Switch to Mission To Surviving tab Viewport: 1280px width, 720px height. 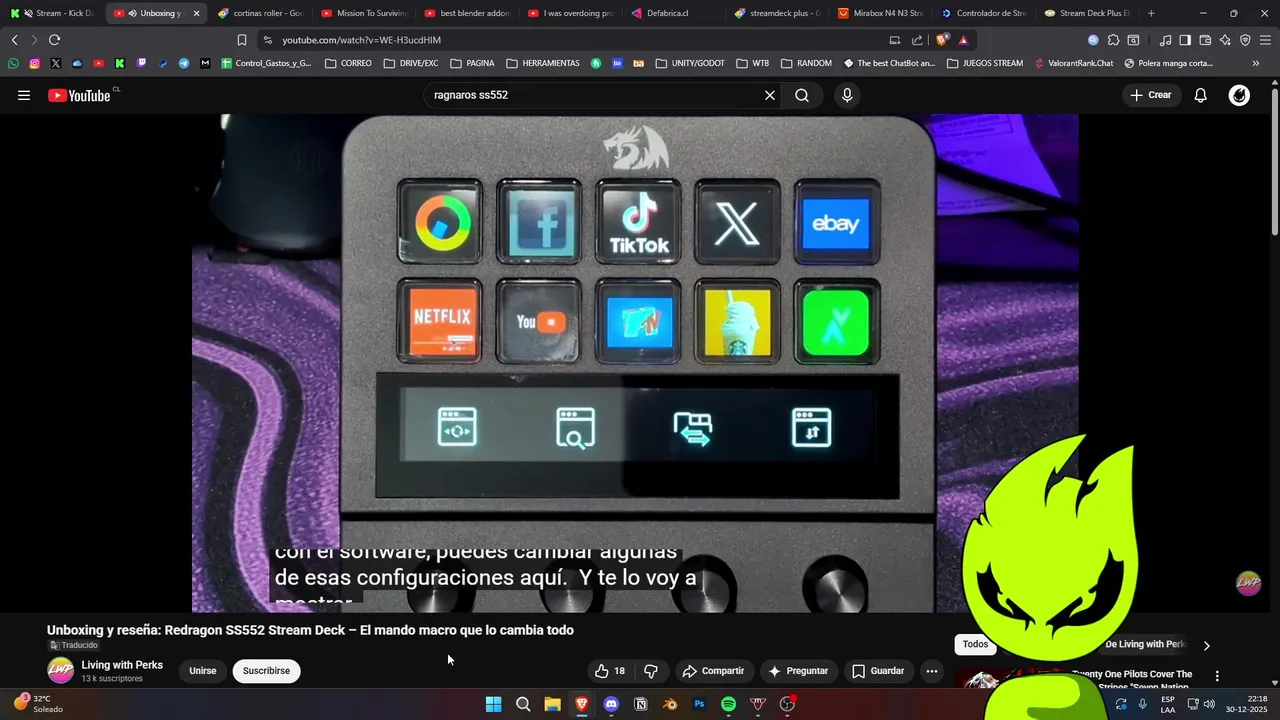point(362,13)
